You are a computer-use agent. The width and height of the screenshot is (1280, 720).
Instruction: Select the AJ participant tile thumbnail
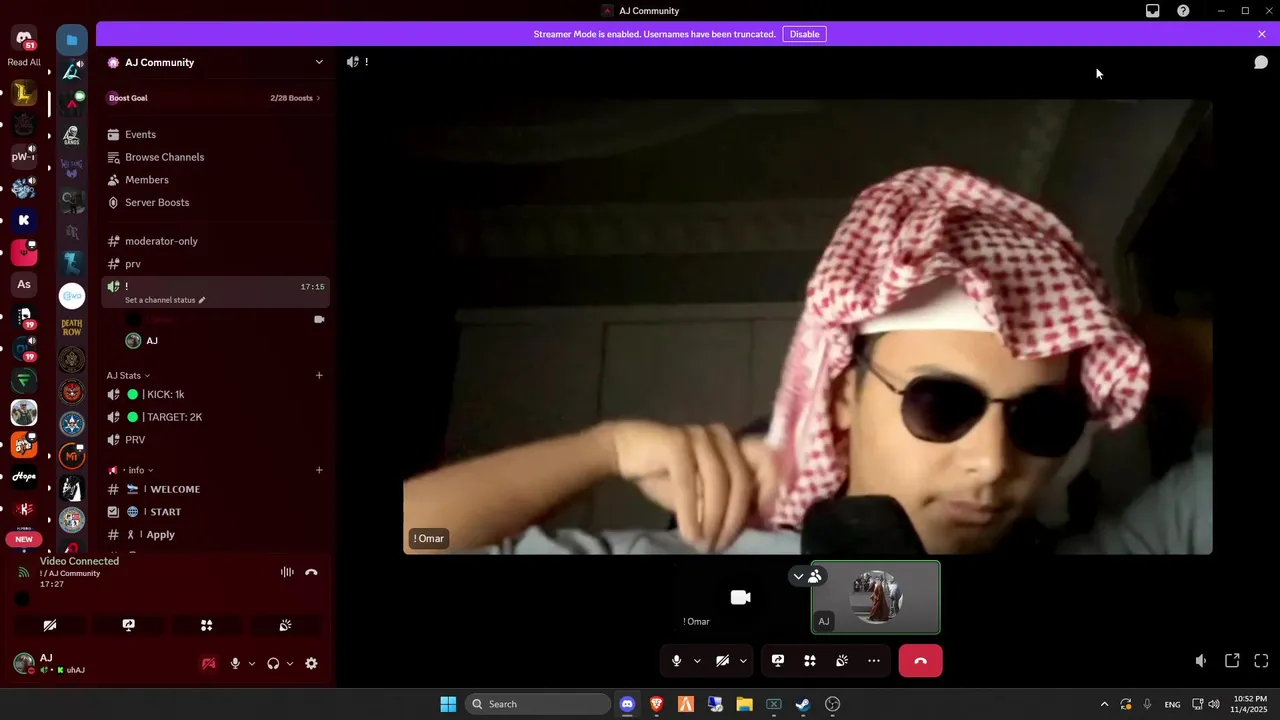click(876, 597)
